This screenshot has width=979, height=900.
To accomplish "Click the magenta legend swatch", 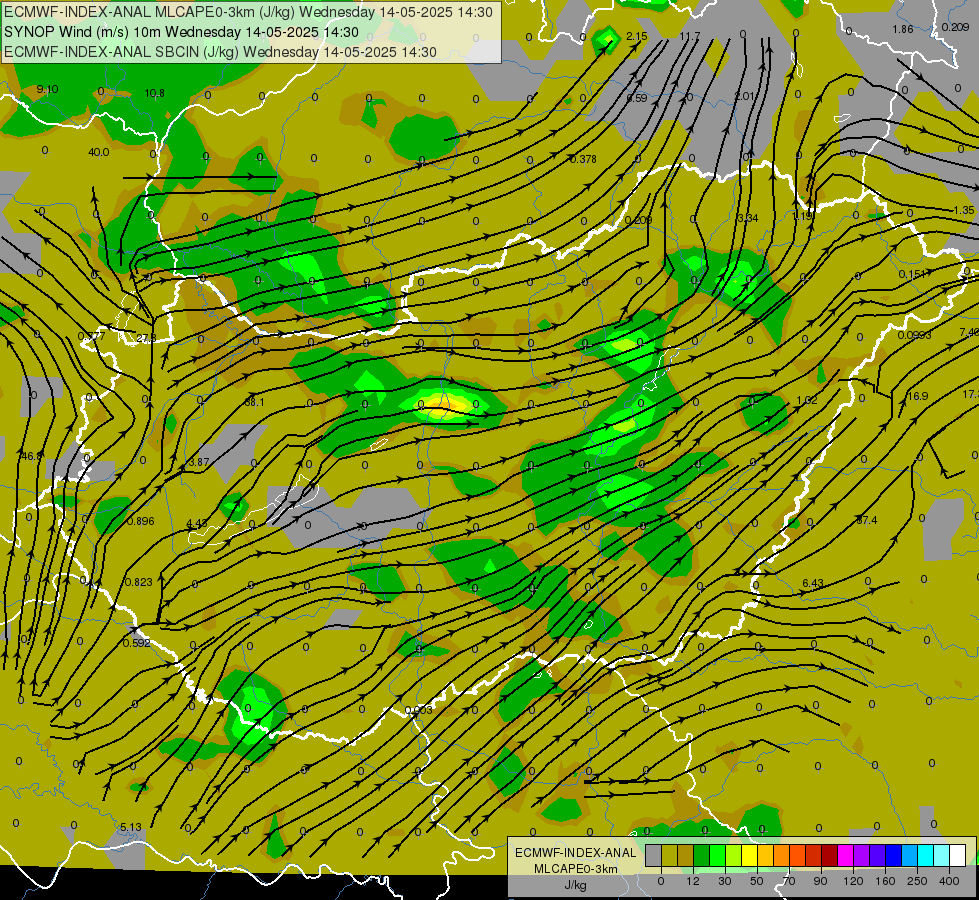I will tap(846, 855).
